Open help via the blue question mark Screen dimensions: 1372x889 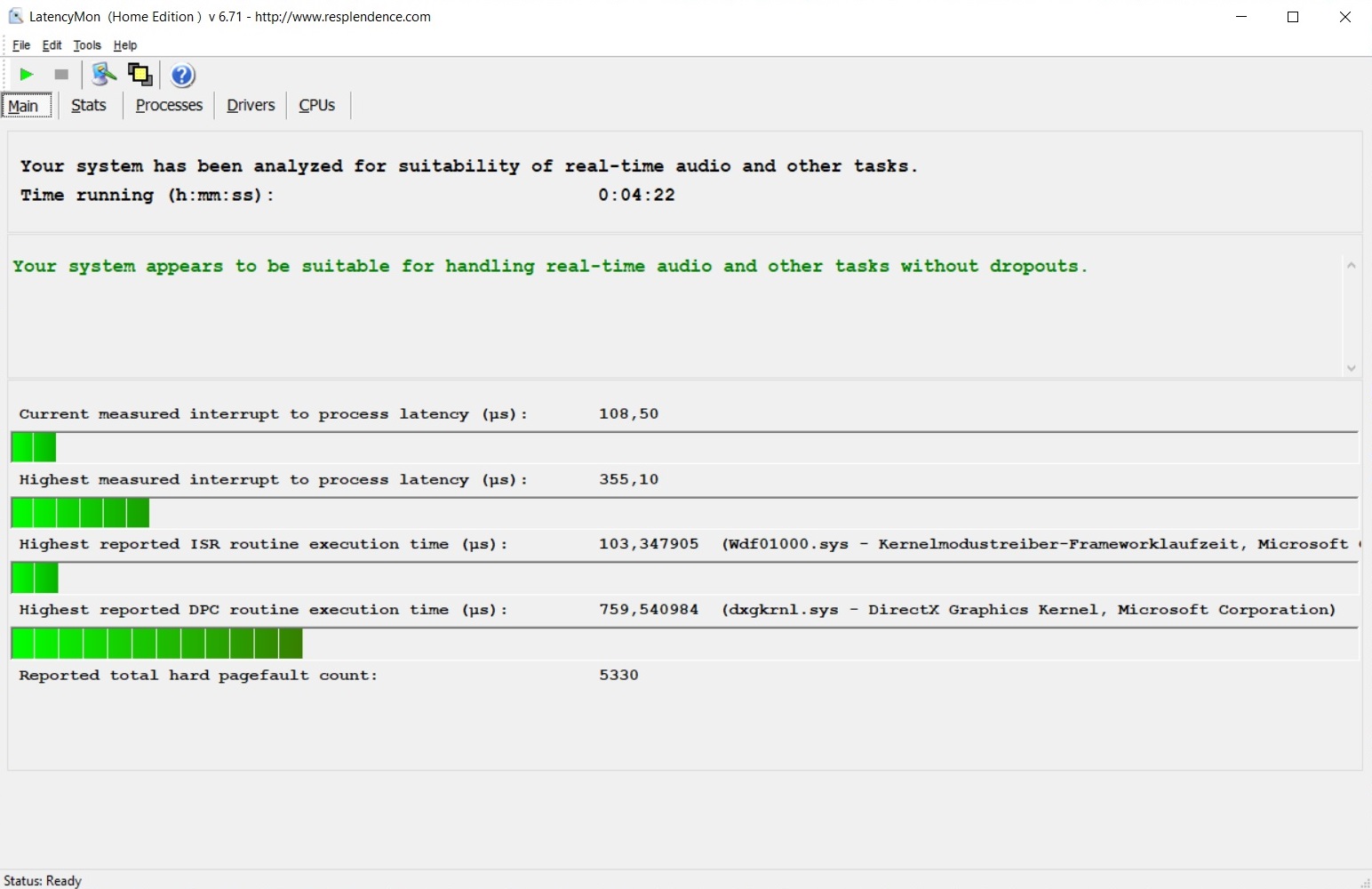pos(182,76)
